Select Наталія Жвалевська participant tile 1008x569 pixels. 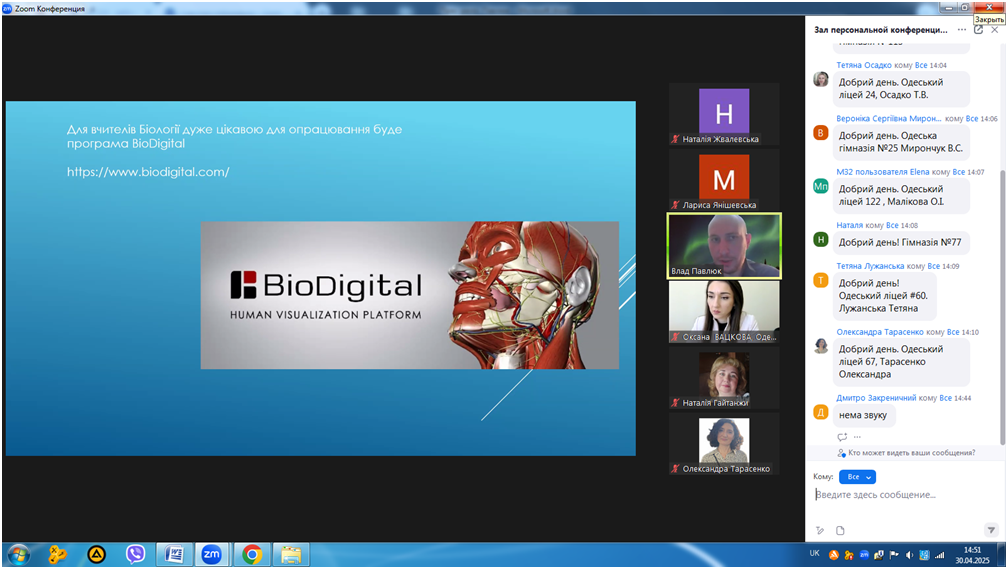click(x=724, y=114)
